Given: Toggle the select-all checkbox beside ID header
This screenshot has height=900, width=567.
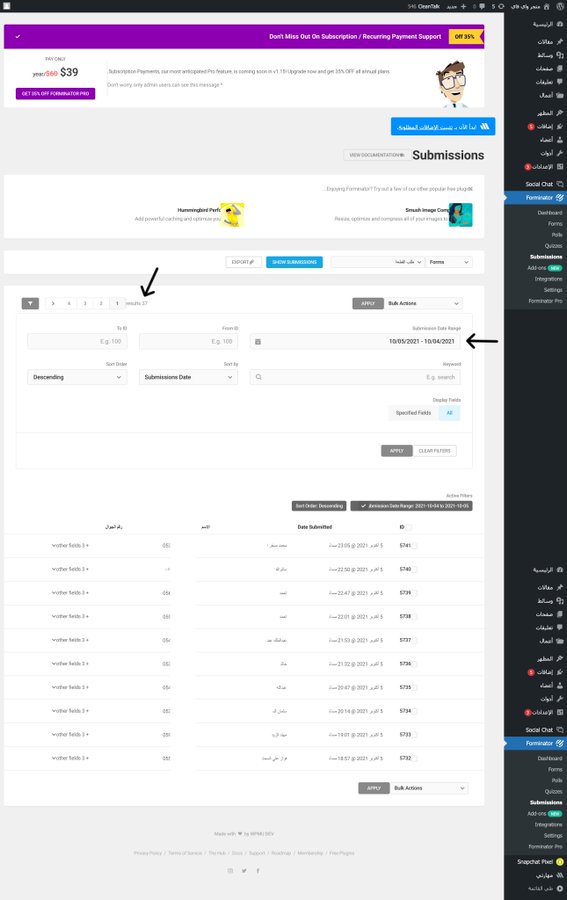Looking at the screenshot, I should (409, 527).
